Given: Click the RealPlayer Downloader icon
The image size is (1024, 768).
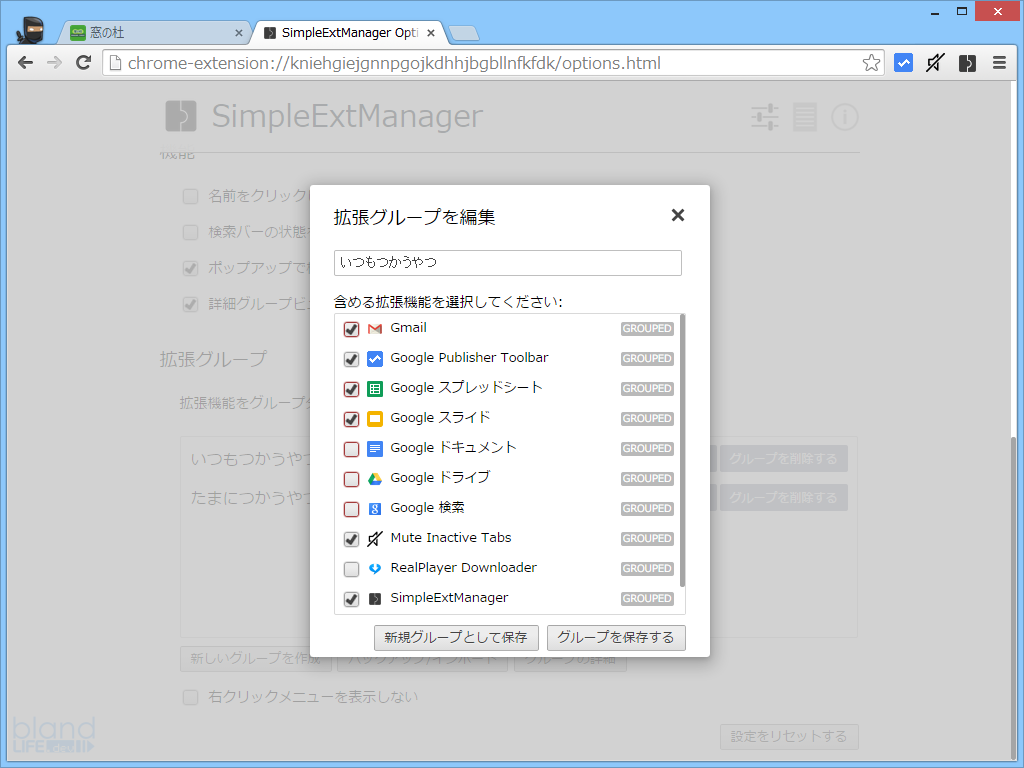Looking at the screenshot, I should (x=375, y=568).
